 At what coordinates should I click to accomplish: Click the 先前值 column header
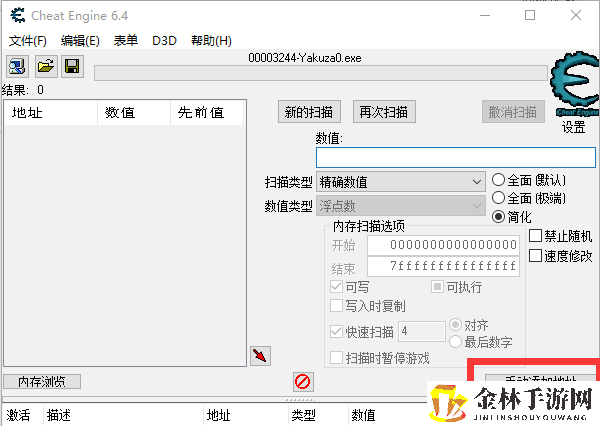point(207,113)
